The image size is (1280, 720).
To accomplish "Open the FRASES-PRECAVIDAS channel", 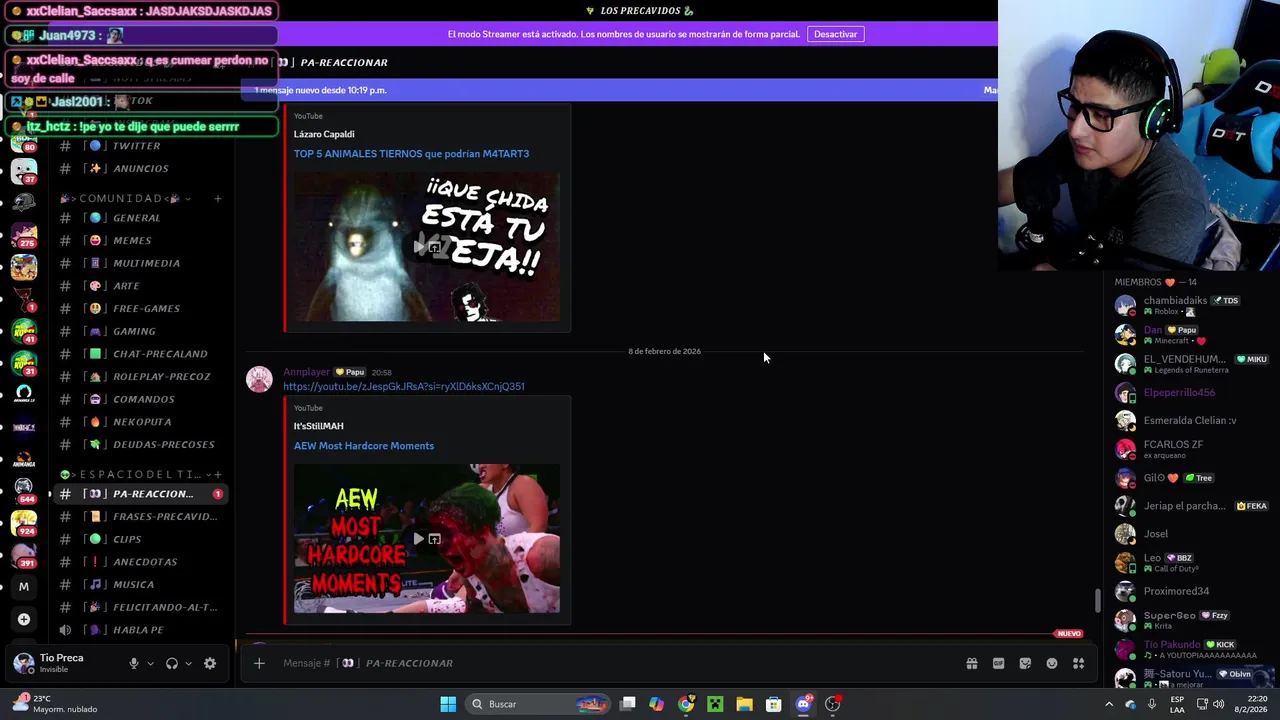I will 138,516.
